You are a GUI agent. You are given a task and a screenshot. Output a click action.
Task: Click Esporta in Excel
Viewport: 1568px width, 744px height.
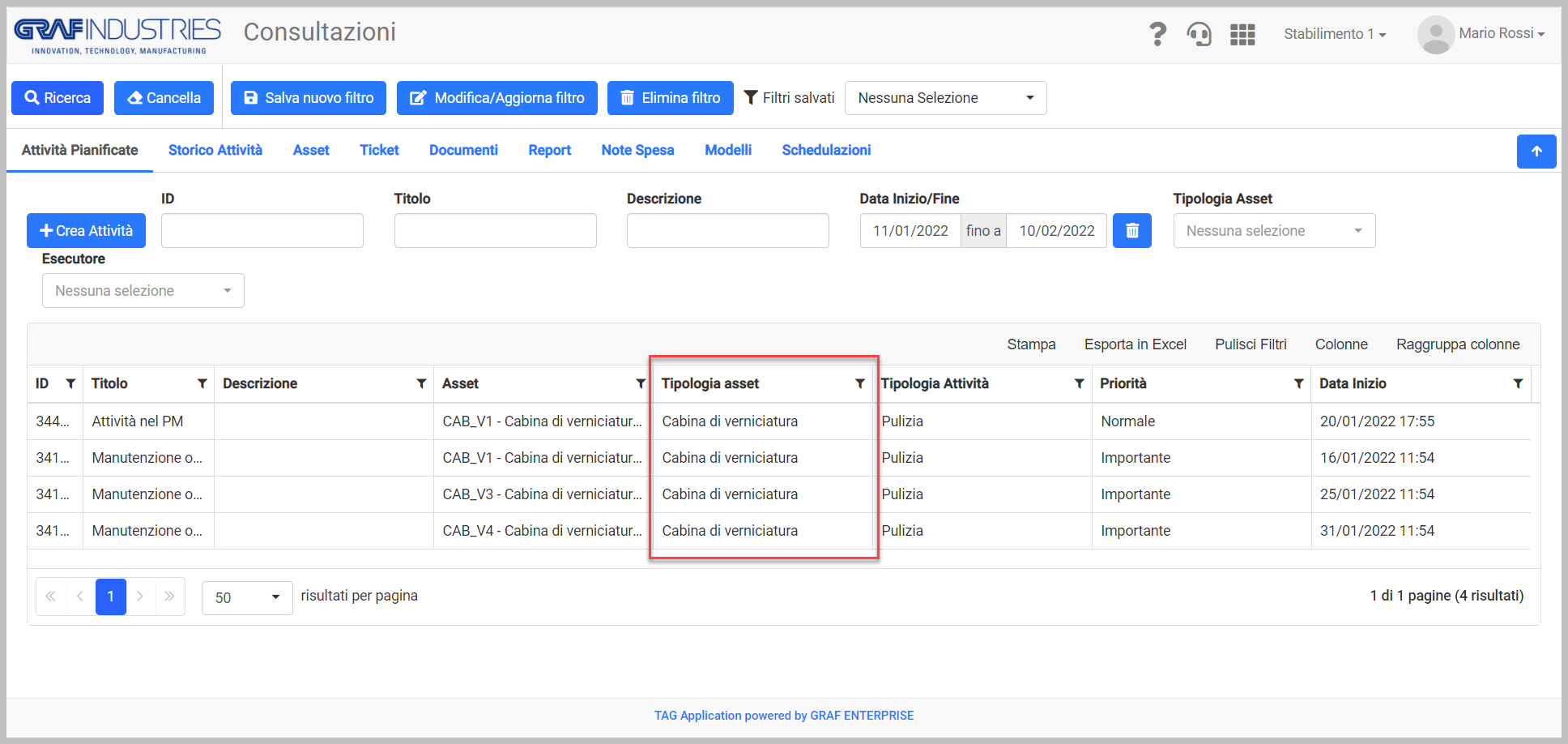(1136, 344)
